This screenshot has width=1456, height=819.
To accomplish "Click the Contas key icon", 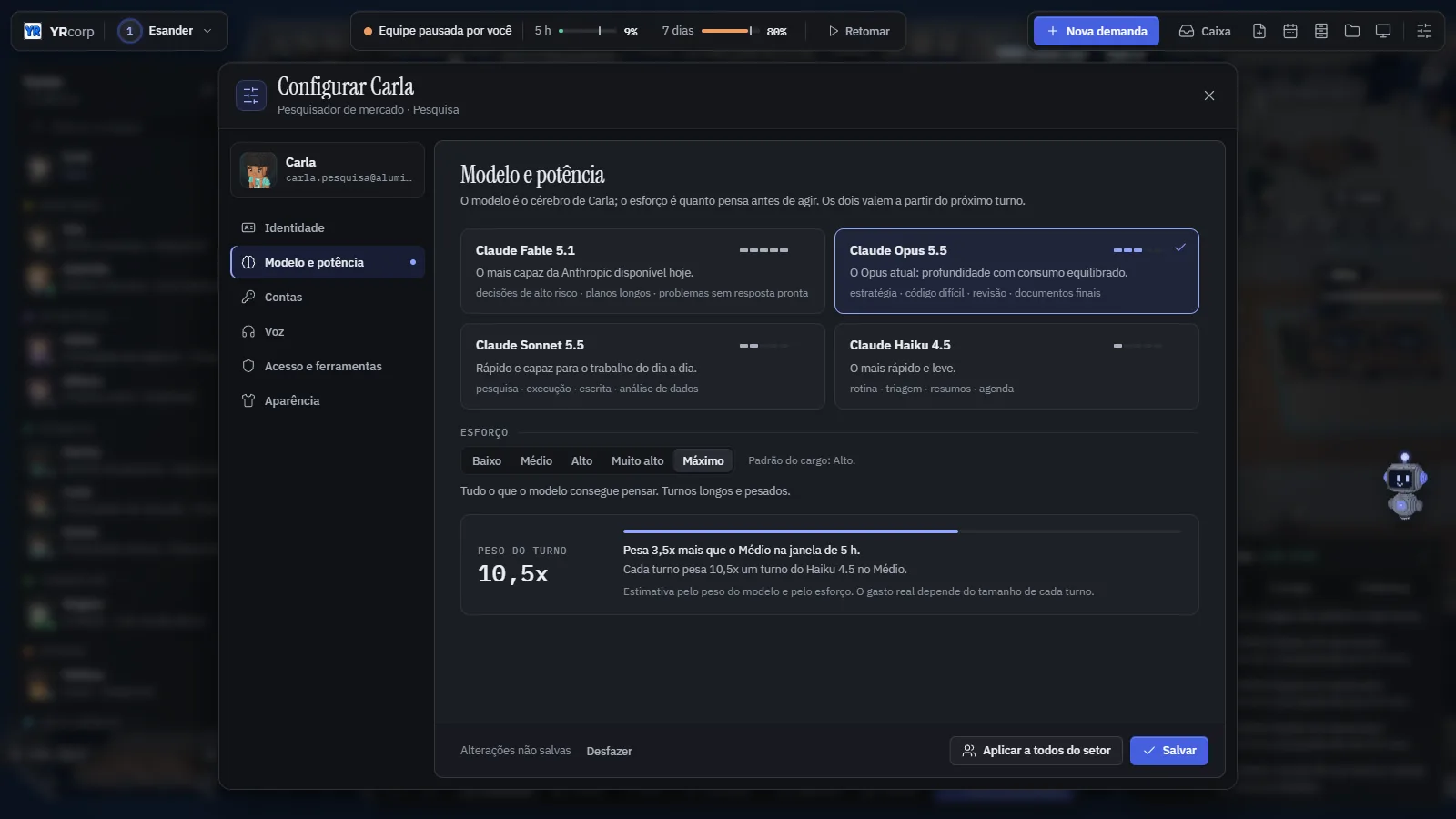I will [248, 297].
